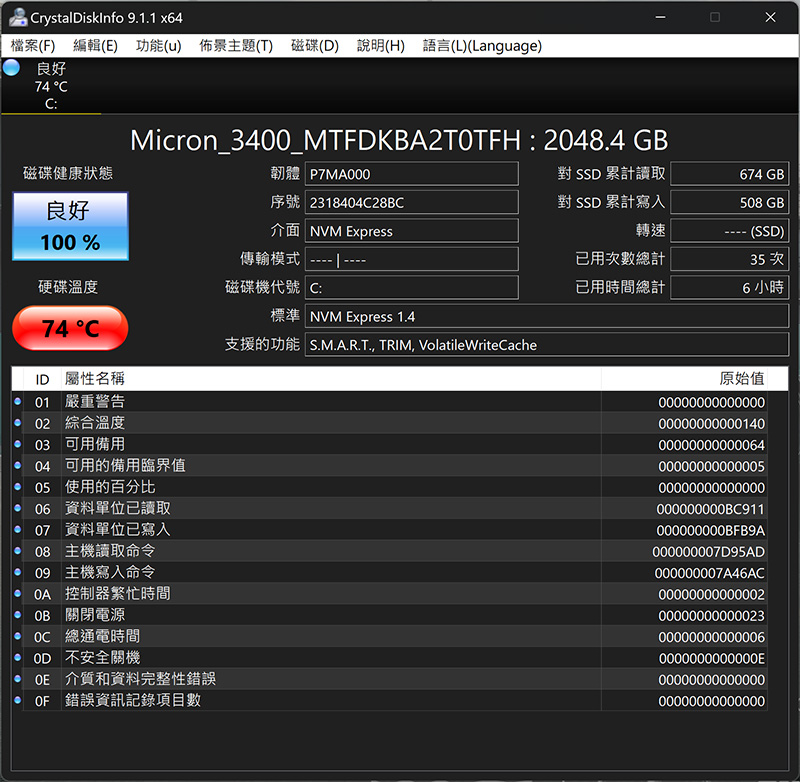The width and height of the screenshot is (800, 782).
Task: Click the power on hours value 6 小時
Action: [730, 288]
